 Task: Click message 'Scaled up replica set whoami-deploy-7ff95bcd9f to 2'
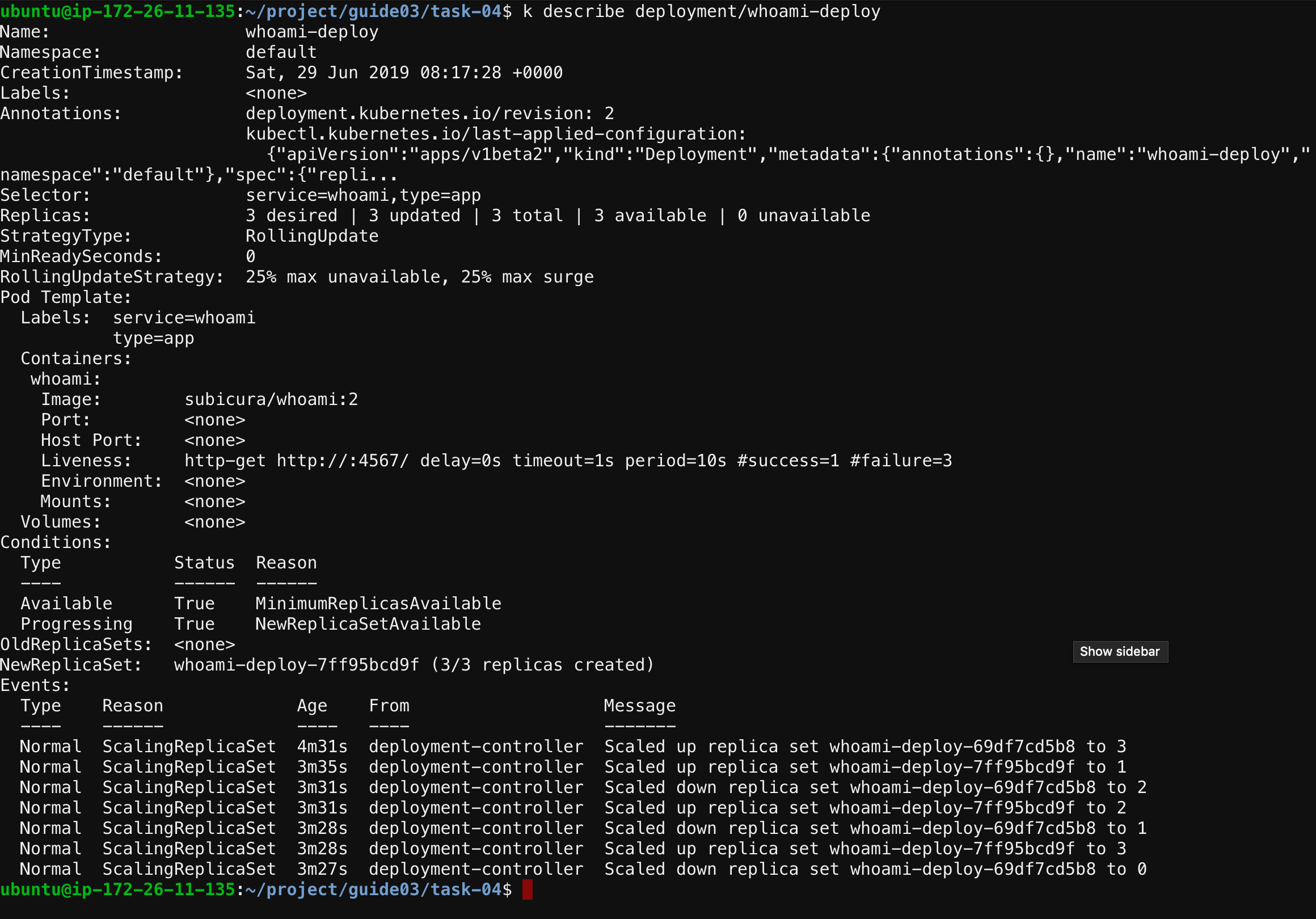click(x=866, y=808)
